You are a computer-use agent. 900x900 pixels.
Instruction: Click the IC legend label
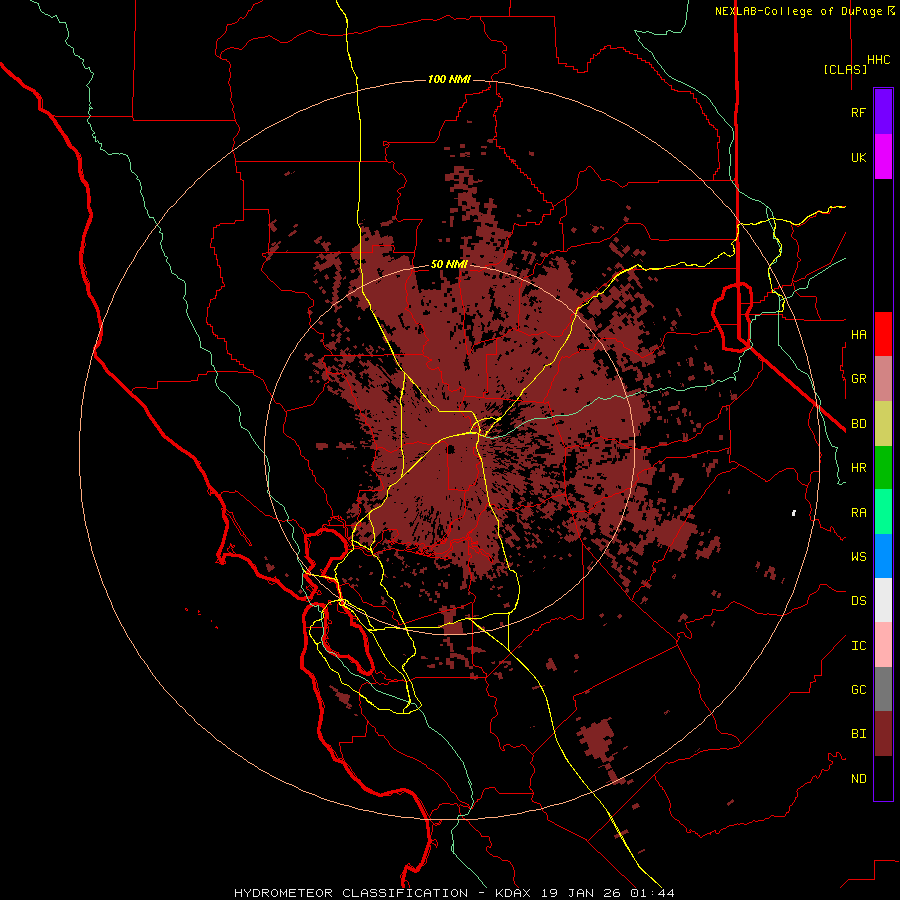coord(858,646)
